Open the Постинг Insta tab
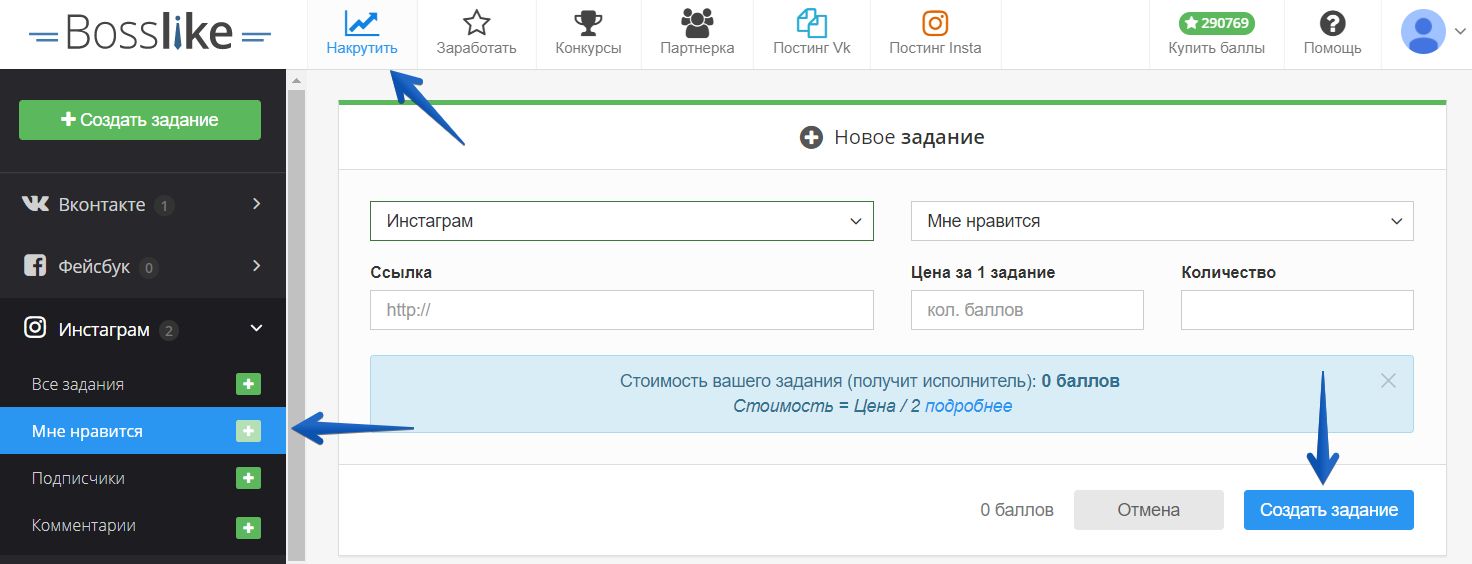The image size is (1472, 564). coord(935,34)
